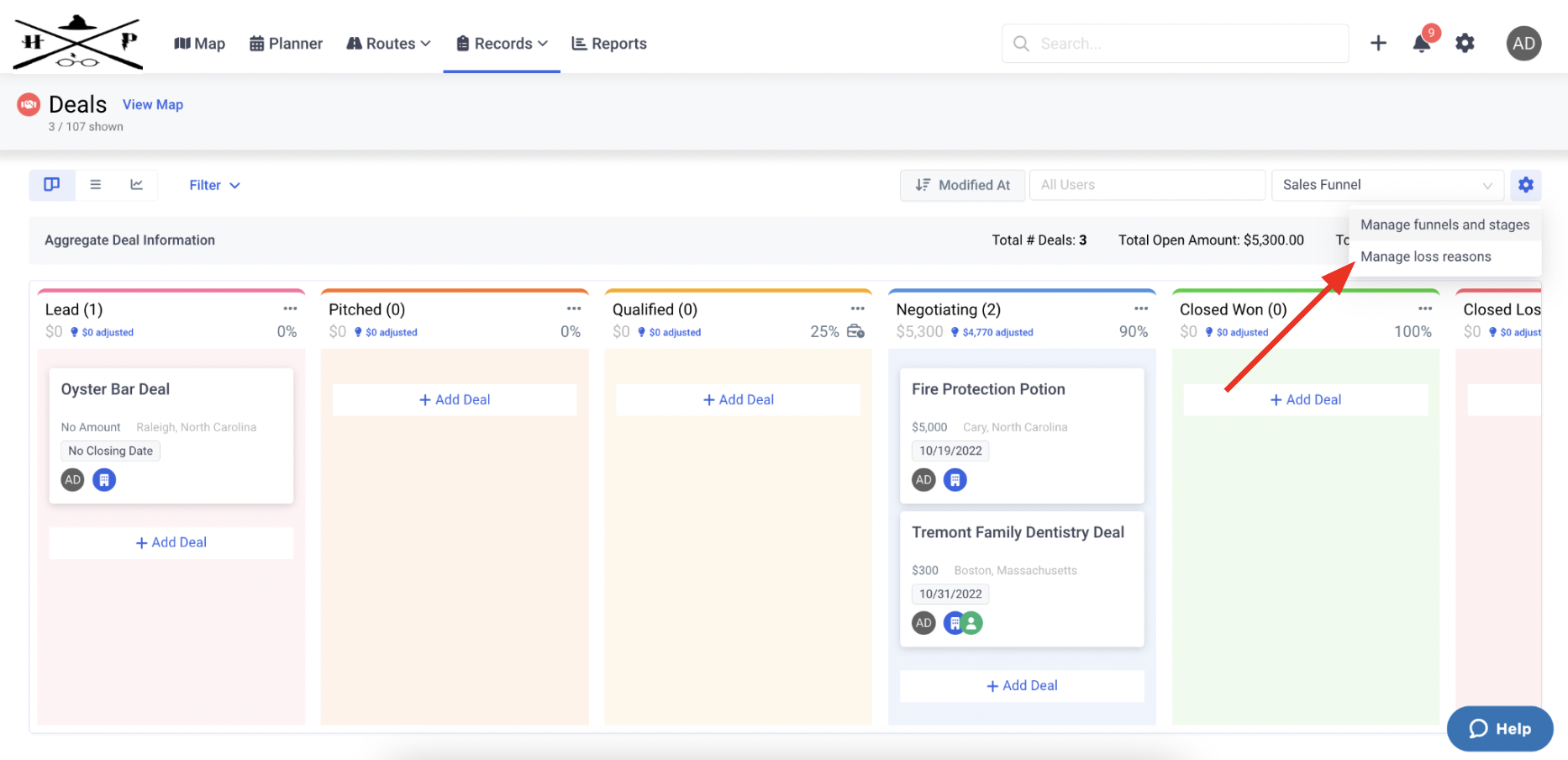This screenshot has height=760, width=1568.
Task: Open the Help chat button
Action: [x=1500, y=729]
